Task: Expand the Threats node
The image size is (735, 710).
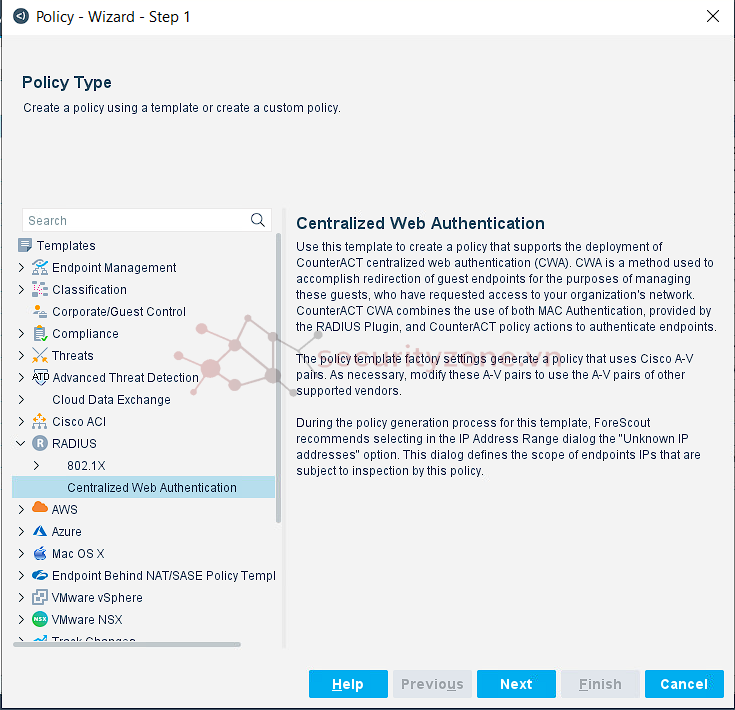Action: click(x=21, y=355)
